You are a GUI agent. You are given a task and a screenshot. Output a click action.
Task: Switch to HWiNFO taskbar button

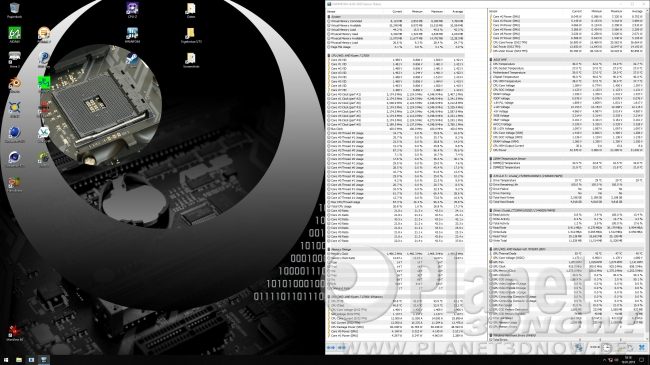[x=44, y=360]
